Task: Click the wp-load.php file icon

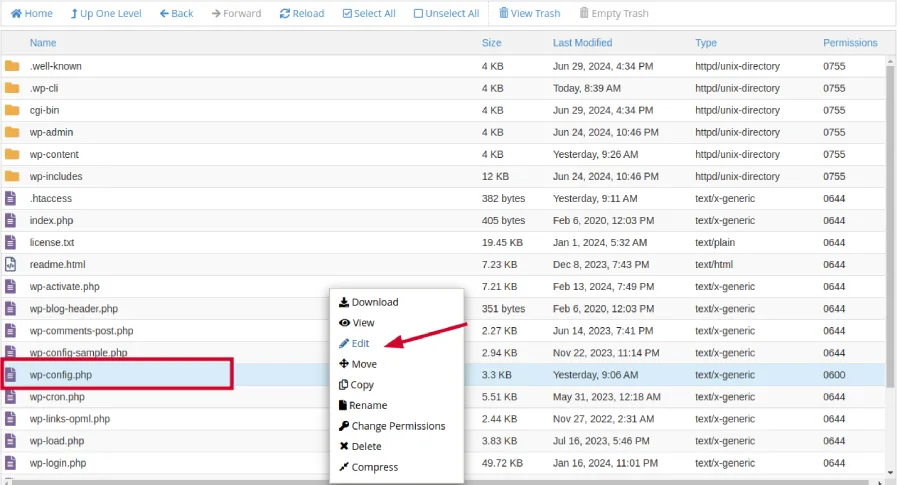Action: (x=10, y=441)
